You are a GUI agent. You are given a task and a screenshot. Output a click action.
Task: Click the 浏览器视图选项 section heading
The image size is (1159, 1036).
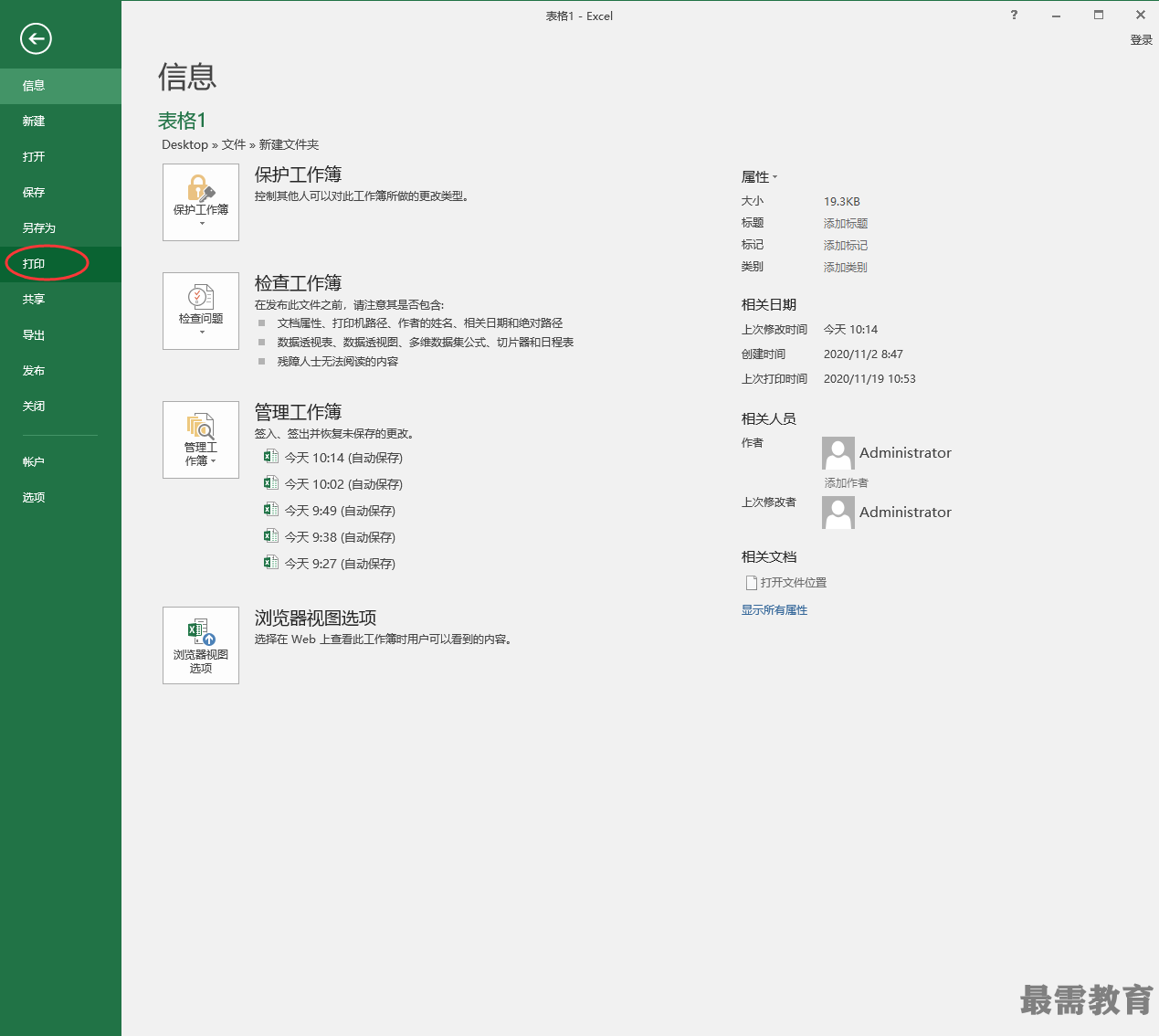(316, 618)
